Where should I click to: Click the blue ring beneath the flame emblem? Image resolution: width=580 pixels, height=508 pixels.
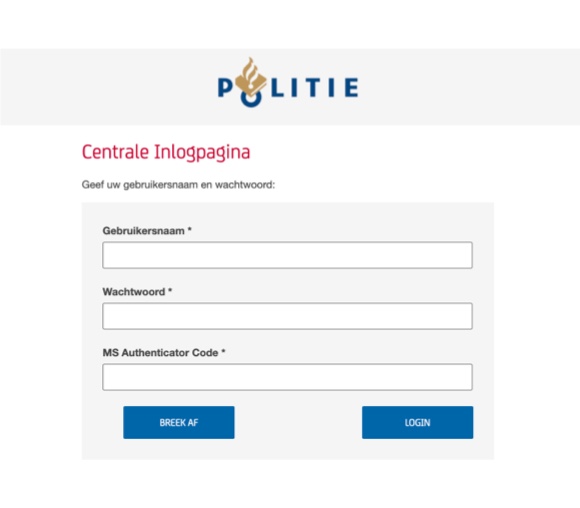[251, 99]
